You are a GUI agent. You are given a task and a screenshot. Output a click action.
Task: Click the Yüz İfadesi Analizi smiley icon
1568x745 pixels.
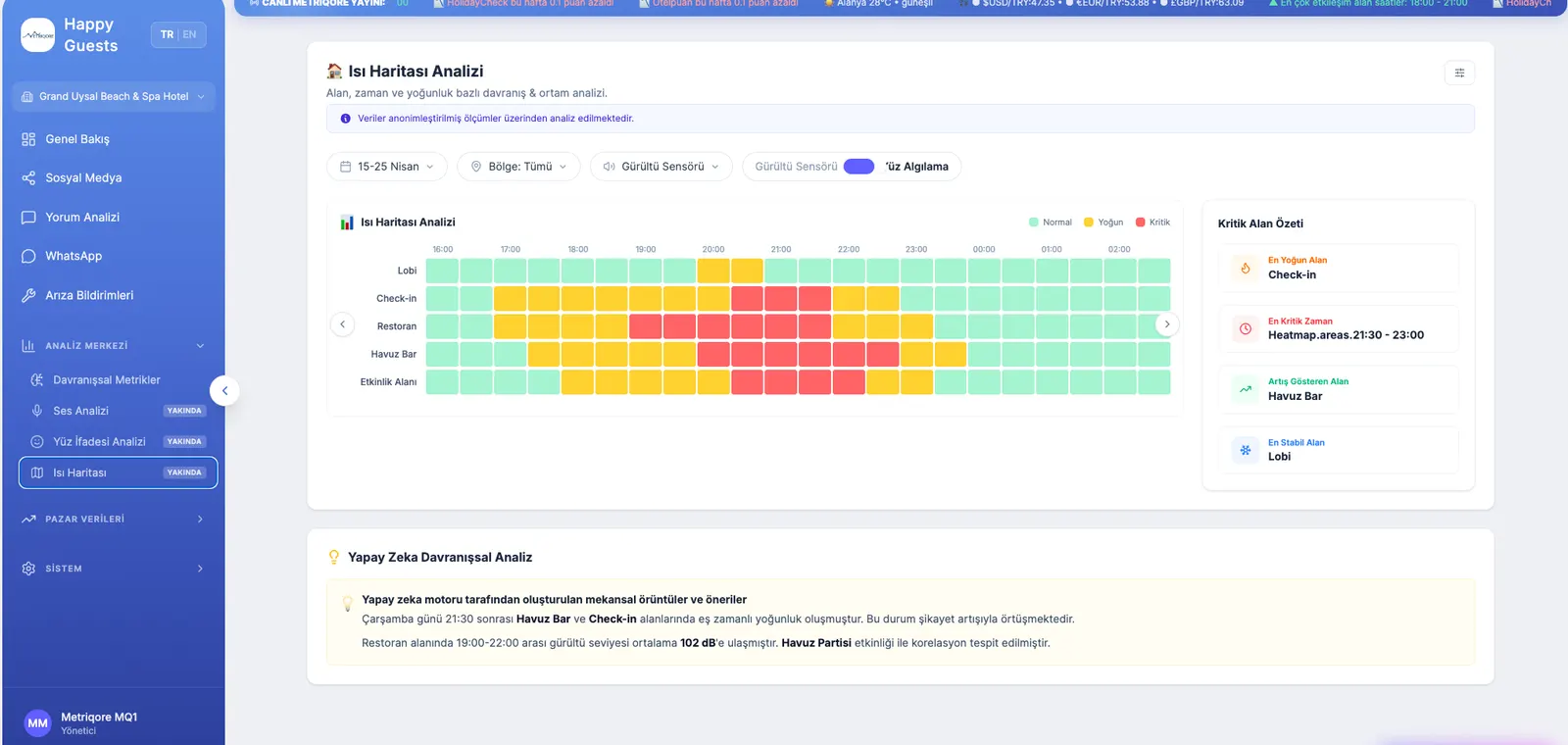(x=37, y=442)
